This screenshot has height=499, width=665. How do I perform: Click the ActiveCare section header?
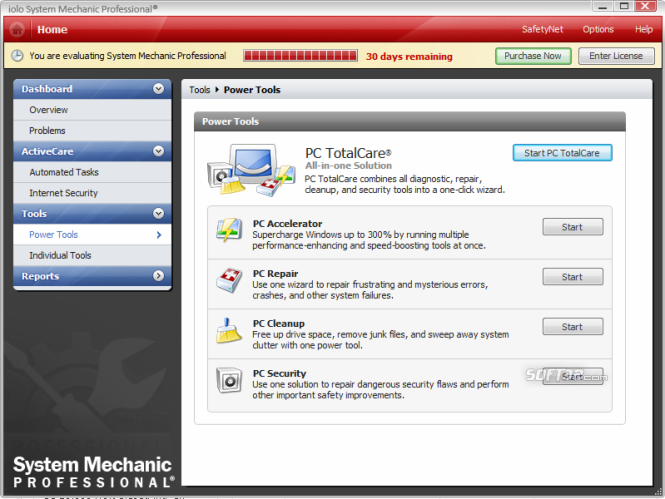pos(92,151)
